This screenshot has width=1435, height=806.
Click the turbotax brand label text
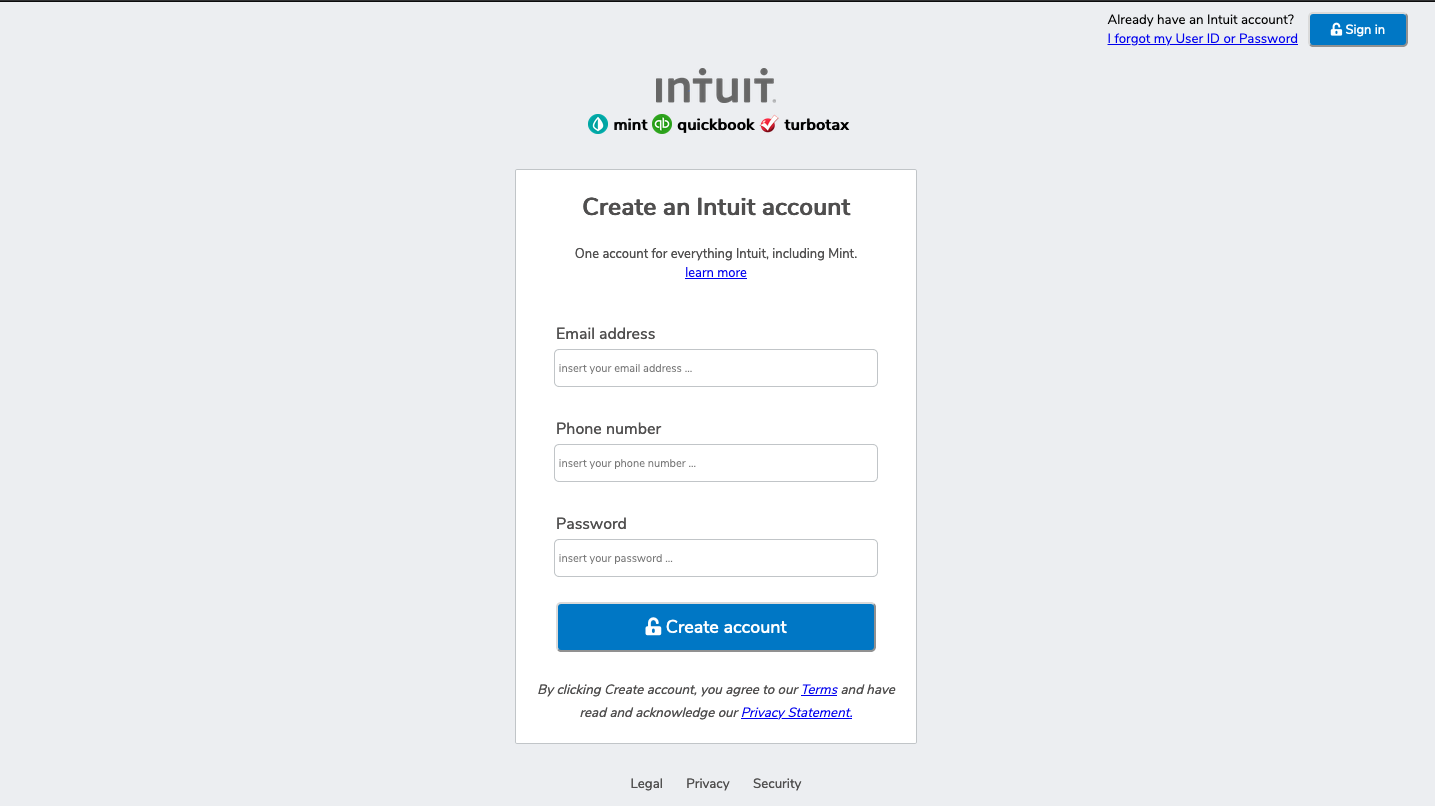815,124
